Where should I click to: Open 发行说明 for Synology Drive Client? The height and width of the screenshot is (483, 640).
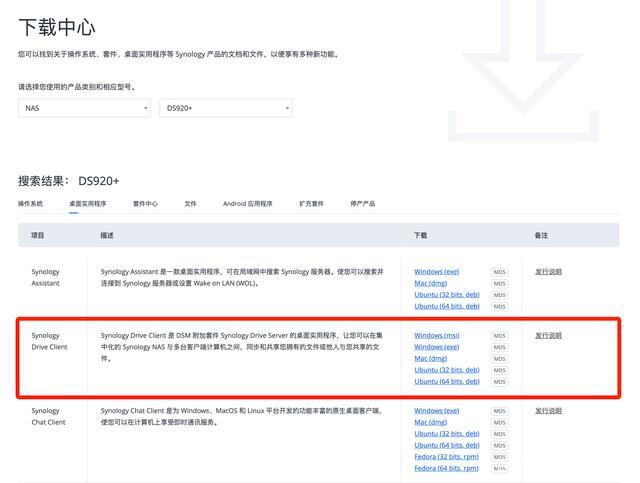pyautogui.click(x=549, y=335)
